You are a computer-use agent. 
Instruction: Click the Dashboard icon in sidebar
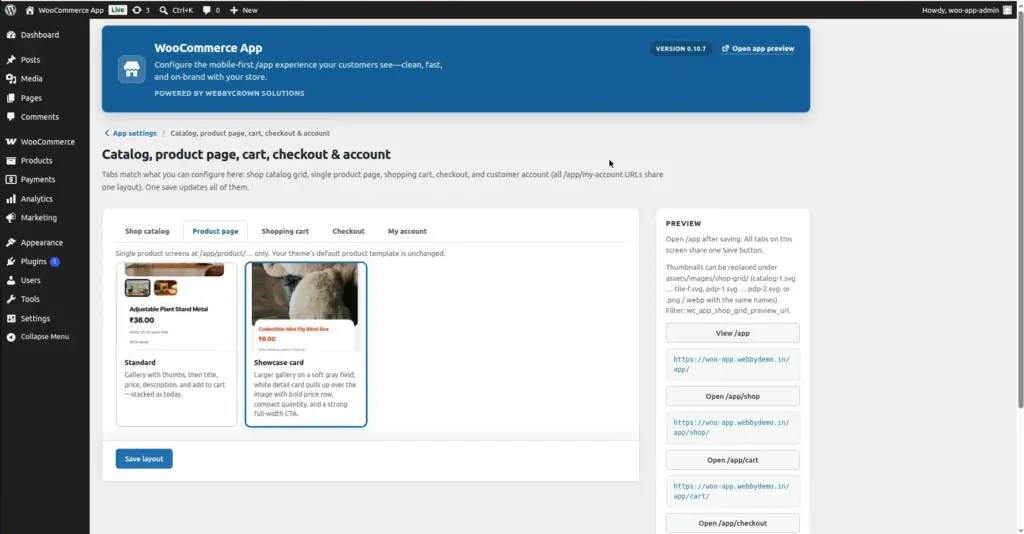(11, 35)
